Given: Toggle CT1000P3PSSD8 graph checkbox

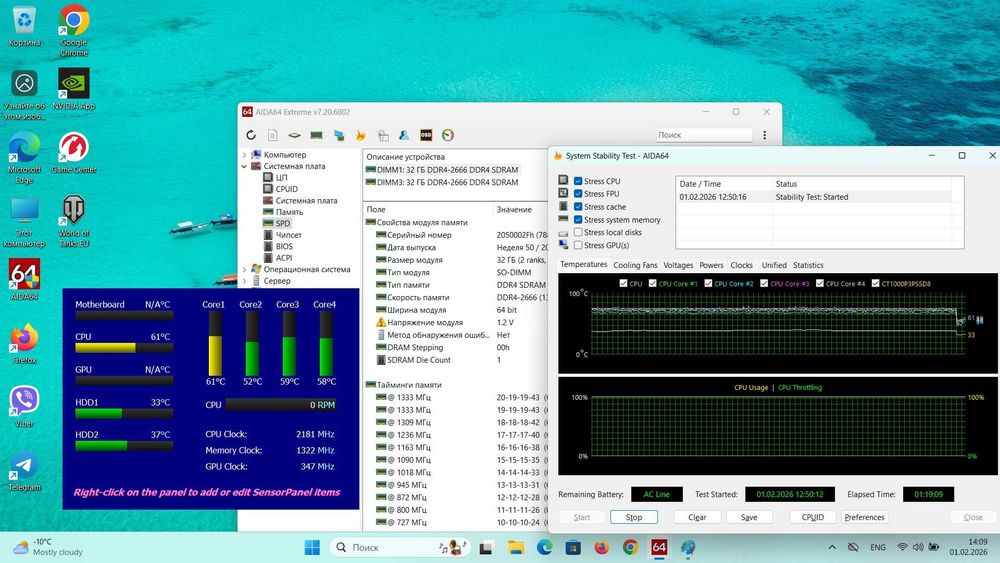Looking at the screenshot, I should tap(876, 283).
